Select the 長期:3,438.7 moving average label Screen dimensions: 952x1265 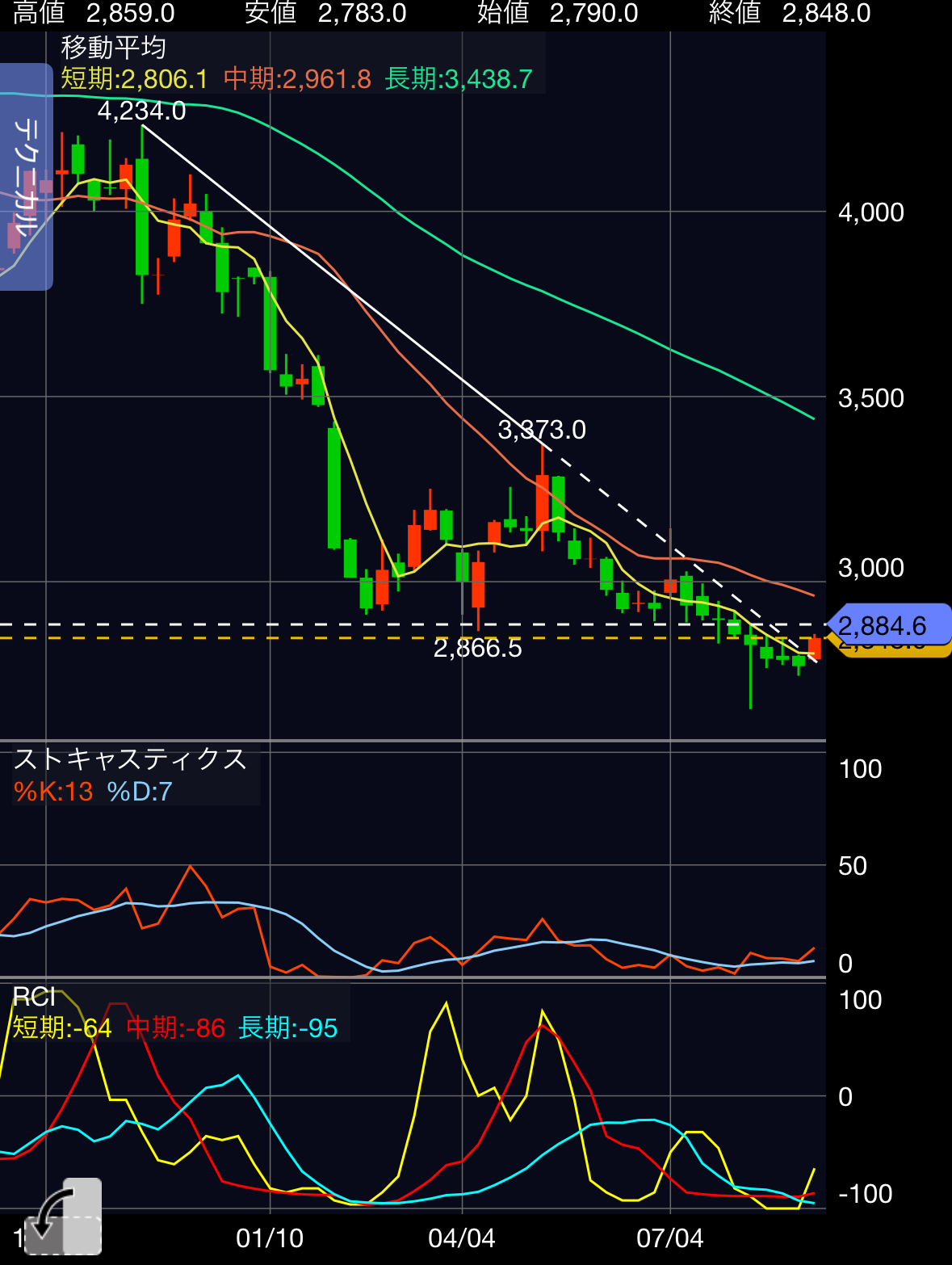pyautogui.click(x=459, y=79)
